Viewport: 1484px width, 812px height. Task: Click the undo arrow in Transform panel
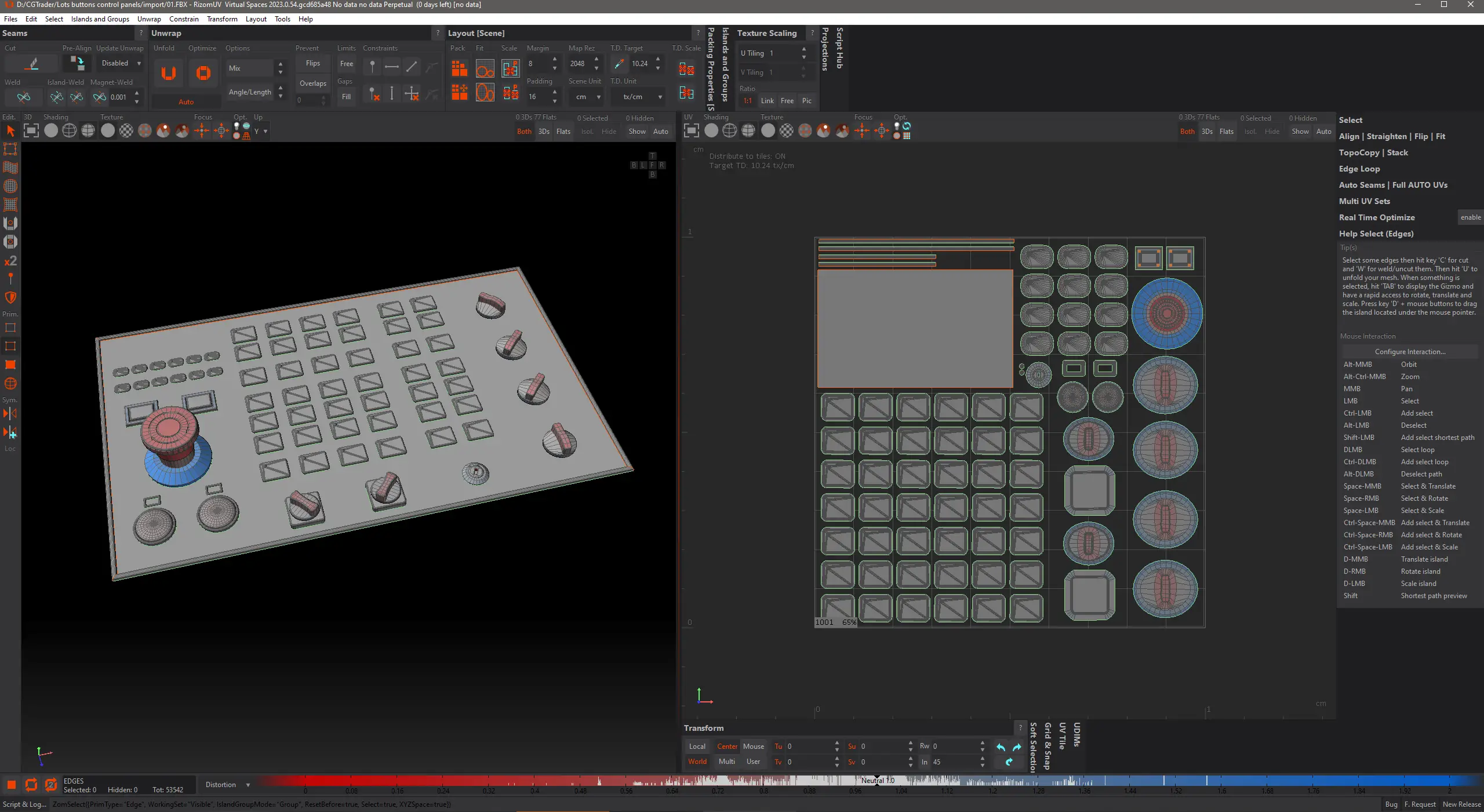(1001, 747)
